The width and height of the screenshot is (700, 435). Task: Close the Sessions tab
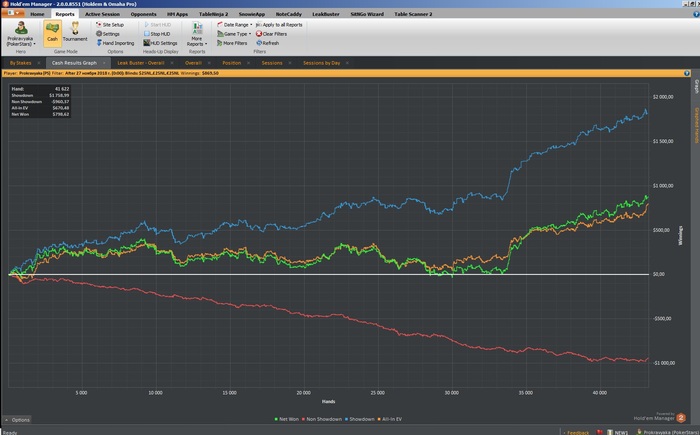[x=290, y=63]
